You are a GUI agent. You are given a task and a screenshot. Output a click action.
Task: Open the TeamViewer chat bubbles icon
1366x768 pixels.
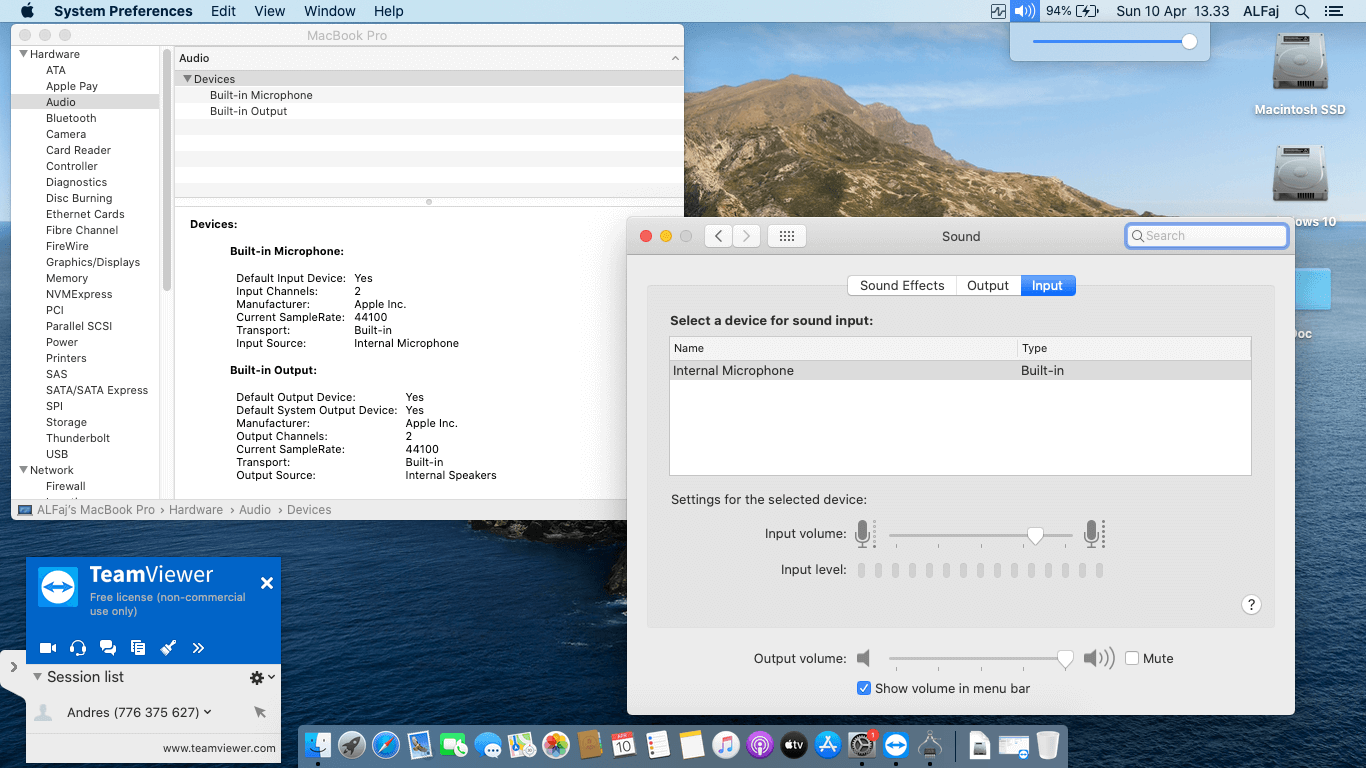(108, 648)
